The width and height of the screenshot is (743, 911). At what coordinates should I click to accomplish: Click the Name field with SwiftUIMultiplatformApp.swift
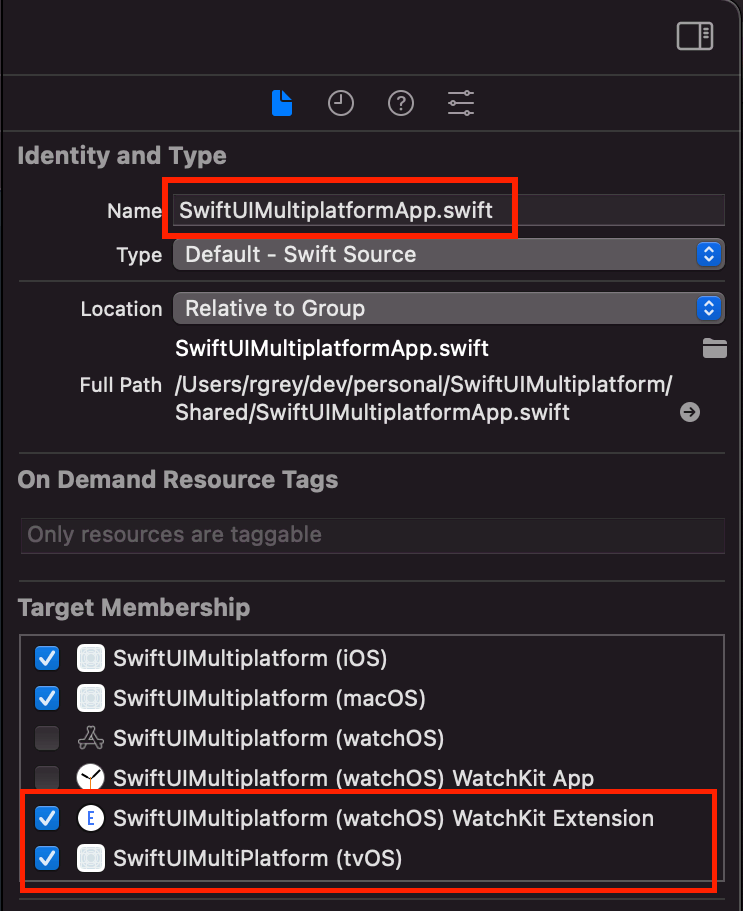447,210
